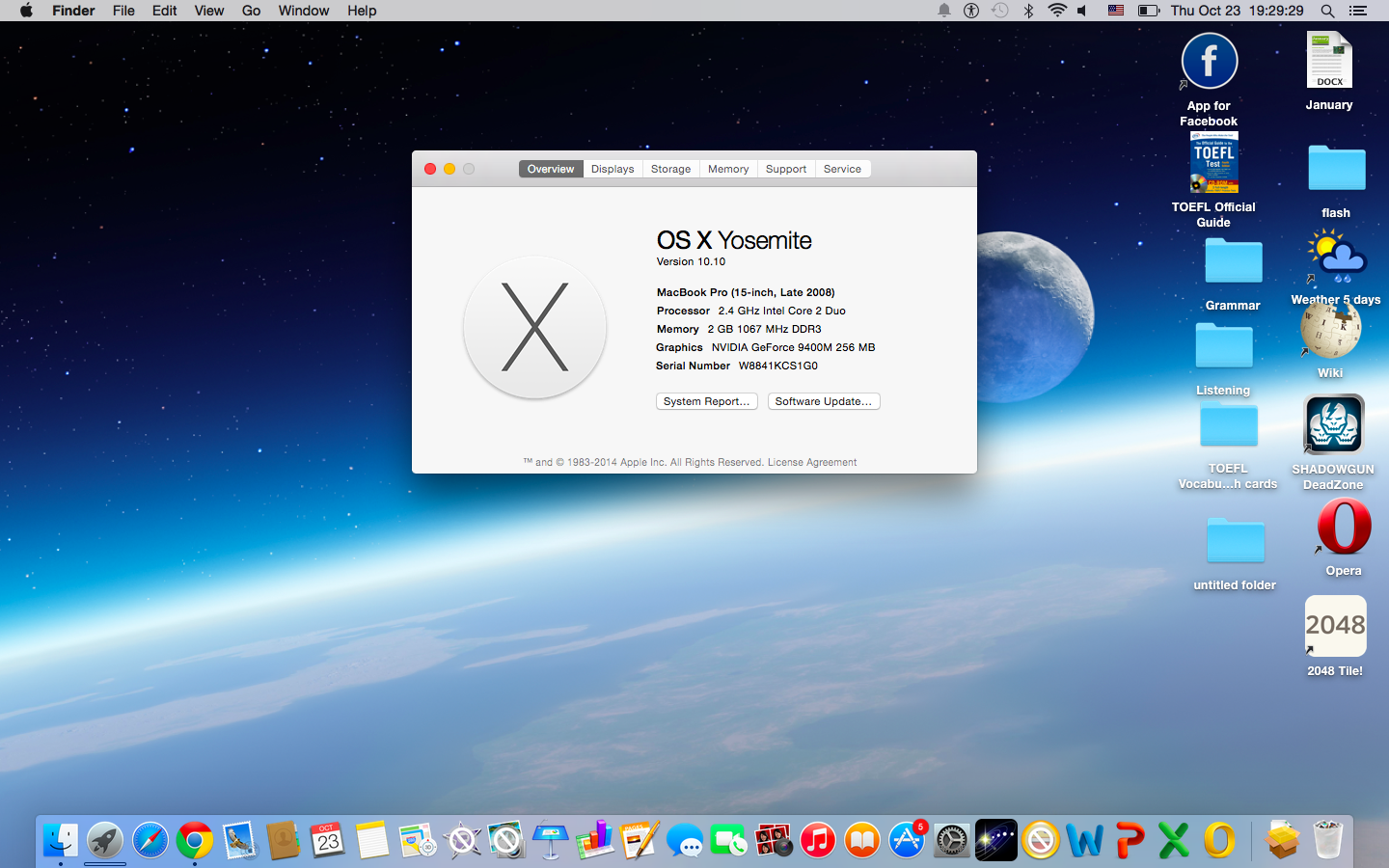The image size is (1389, 868).
Task: Launch Numbers bar-chart icon in Dock
Action: coord(595,841)
